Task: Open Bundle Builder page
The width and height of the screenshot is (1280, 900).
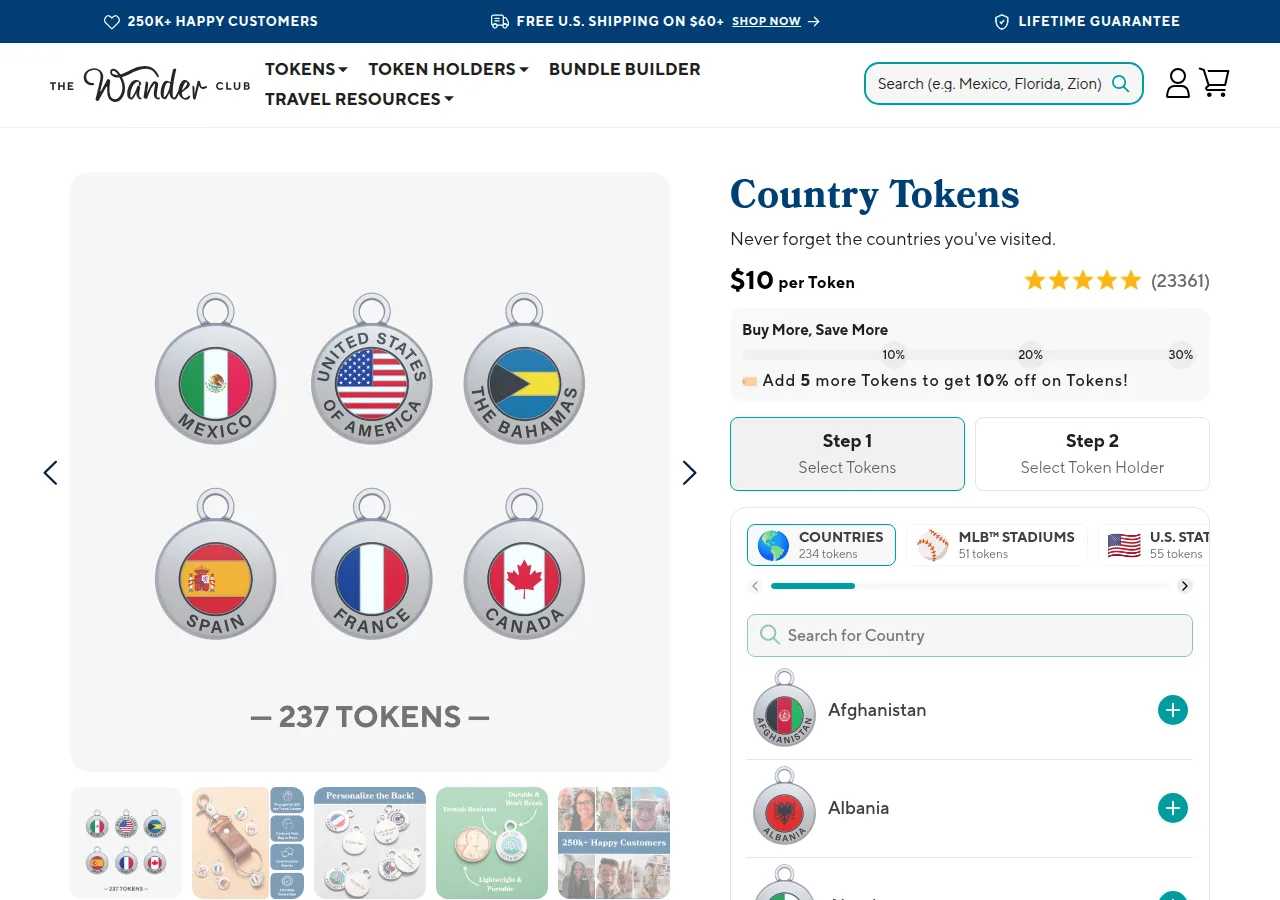Action: (625, 69)
